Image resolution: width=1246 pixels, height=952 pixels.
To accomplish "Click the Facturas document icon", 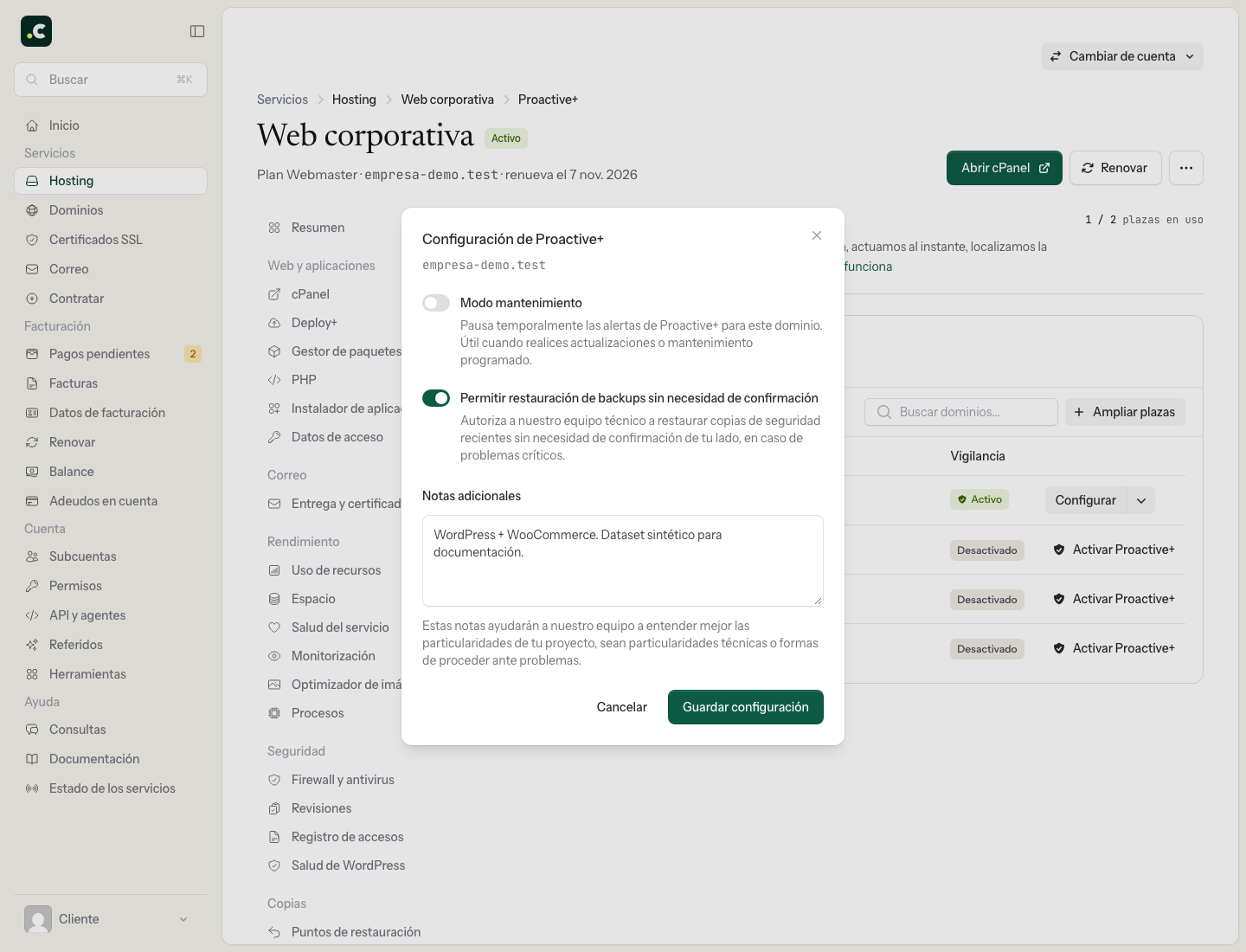I will 32,383.
